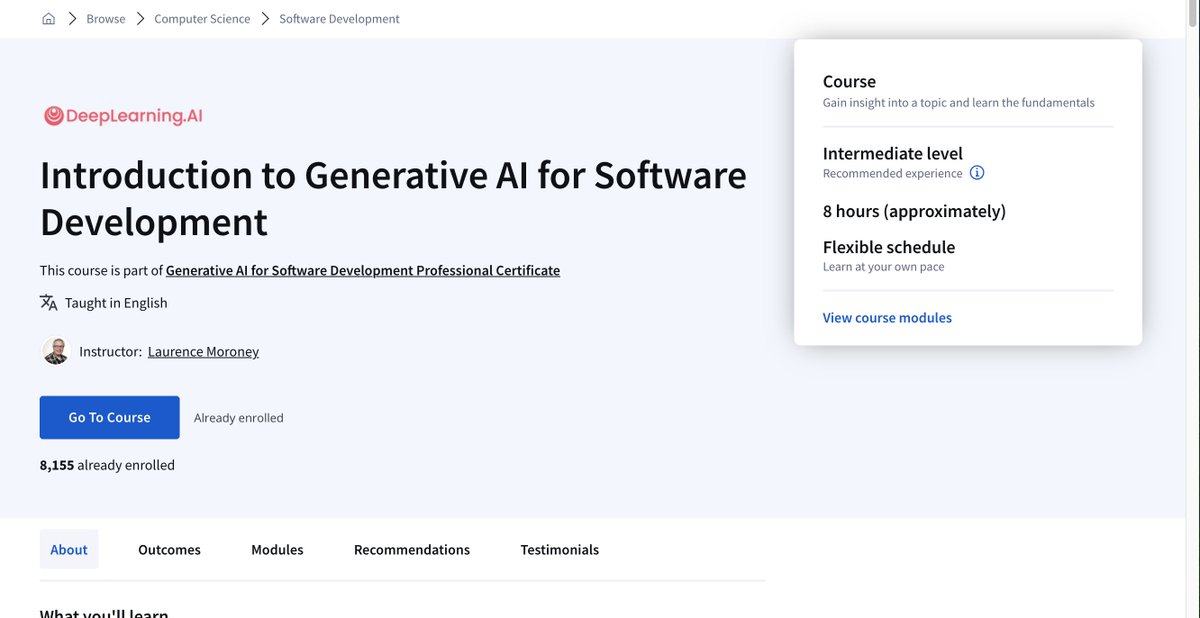The width and height of the screenshot is (1200, 618).
Task: Open the Testimonials tab
Action: coord(560,549)
